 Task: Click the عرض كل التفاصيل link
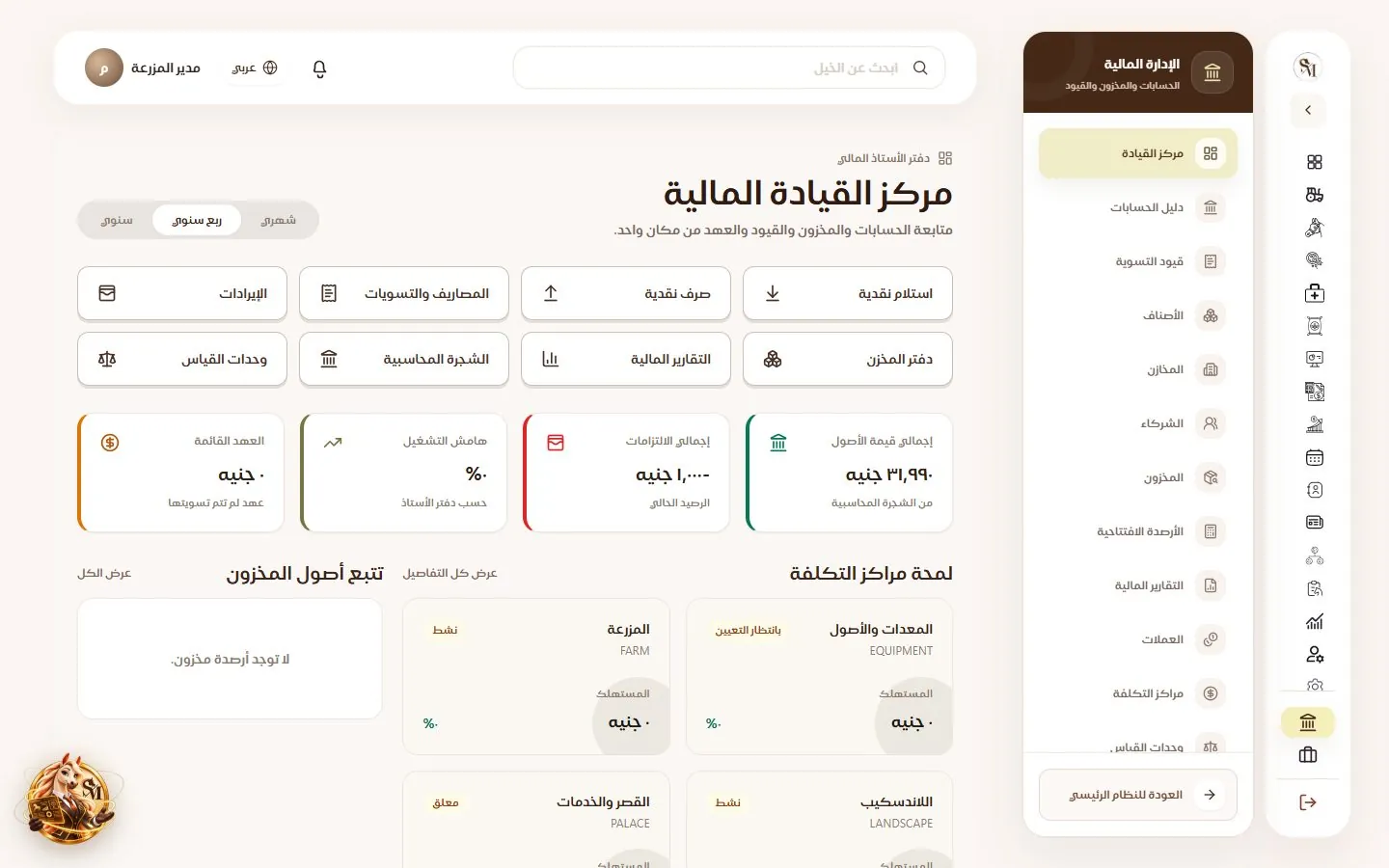(449, 573)
